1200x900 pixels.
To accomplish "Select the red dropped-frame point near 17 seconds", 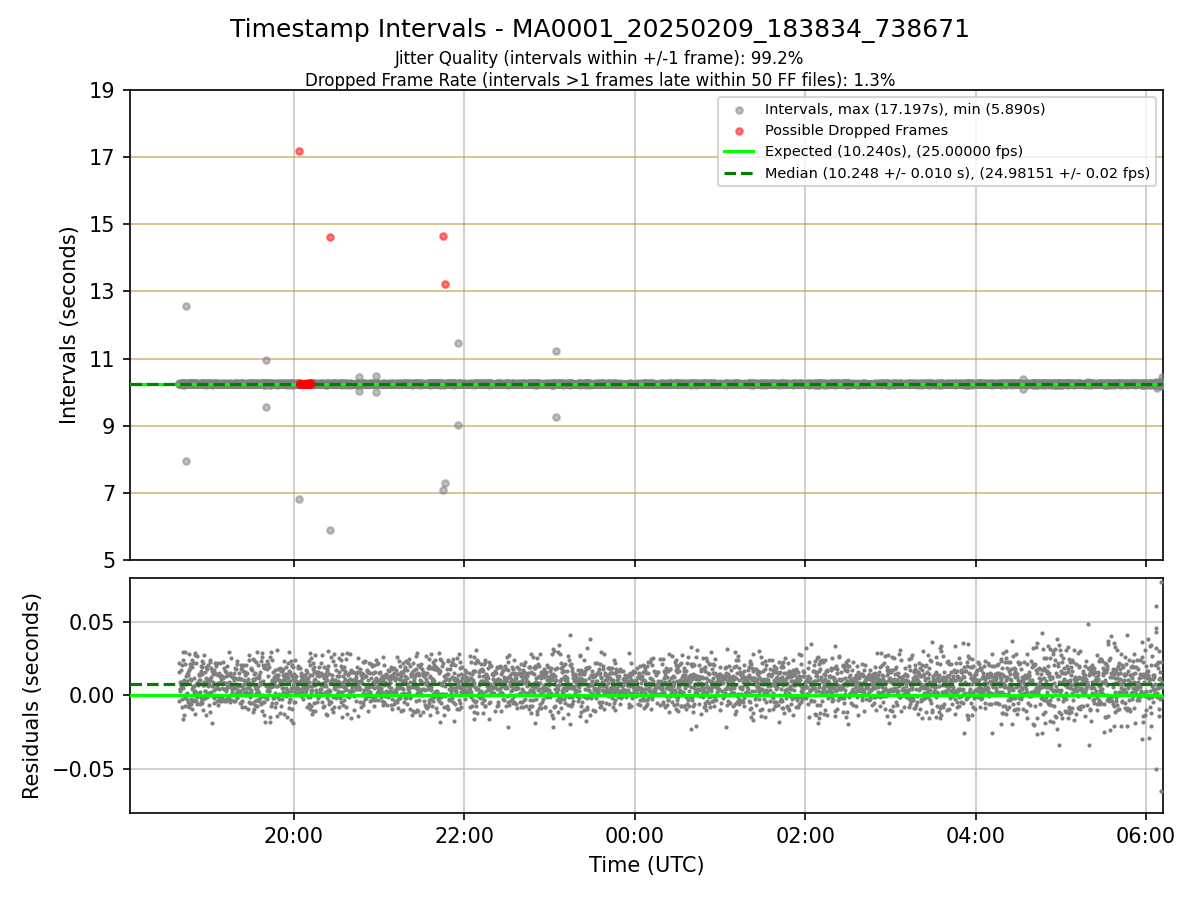I will [299, 151].
